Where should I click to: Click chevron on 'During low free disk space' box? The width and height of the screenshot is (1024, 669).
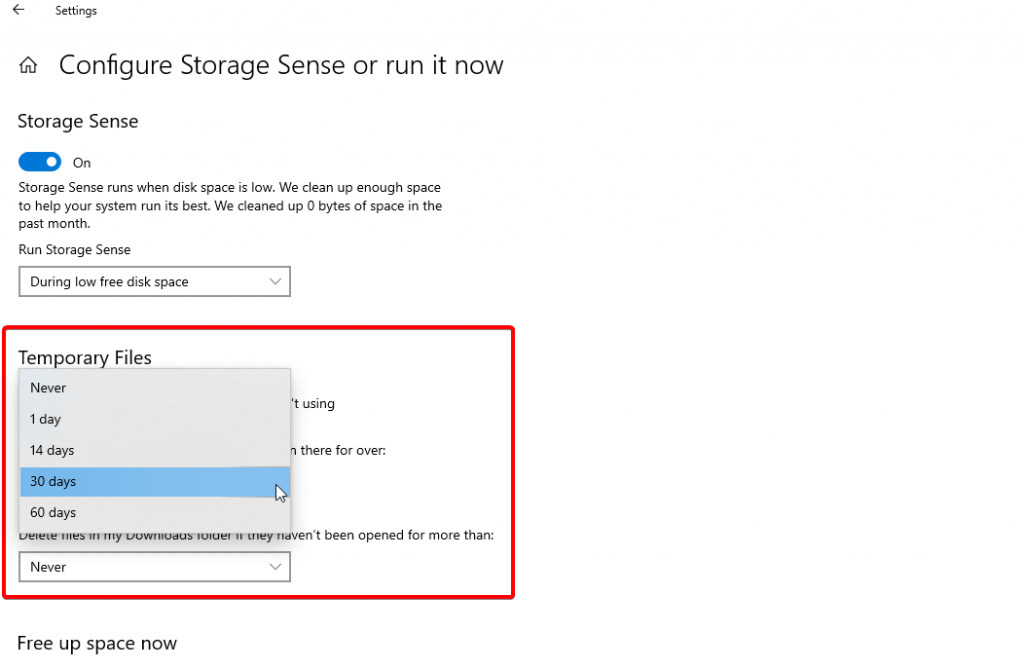(x=276, y=282)
